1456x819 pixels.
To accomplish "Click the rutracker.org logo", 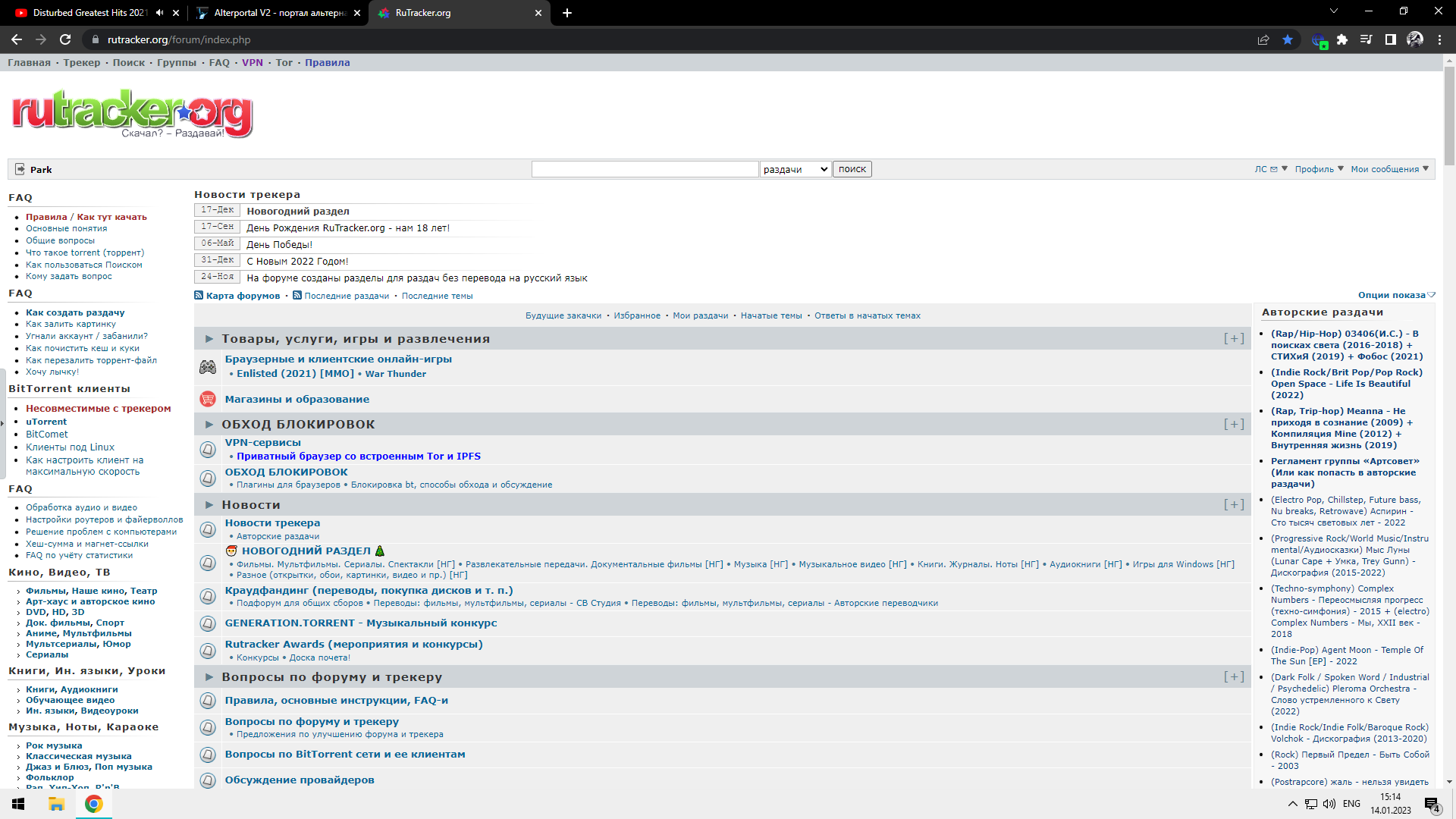I will (x=132, y=114).
